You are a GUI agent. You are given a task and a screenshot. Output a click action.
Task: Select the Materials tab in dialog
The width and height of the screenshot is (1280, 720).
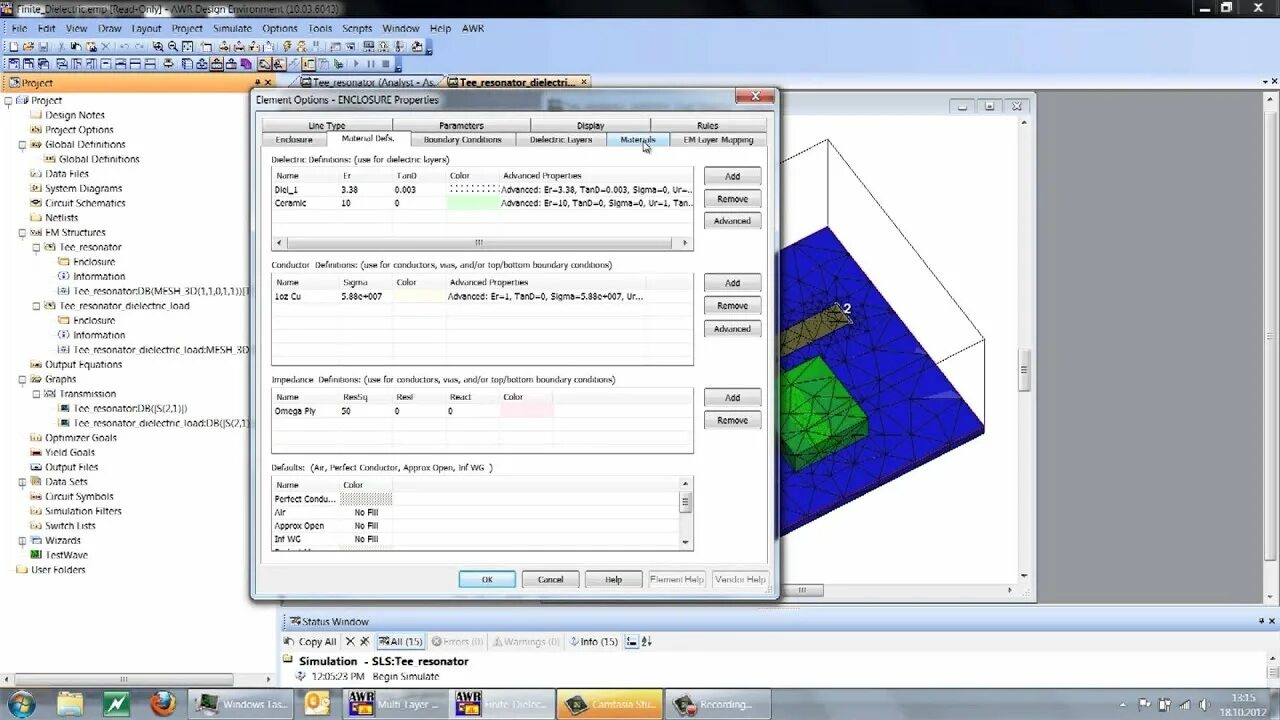coord(637,140)
